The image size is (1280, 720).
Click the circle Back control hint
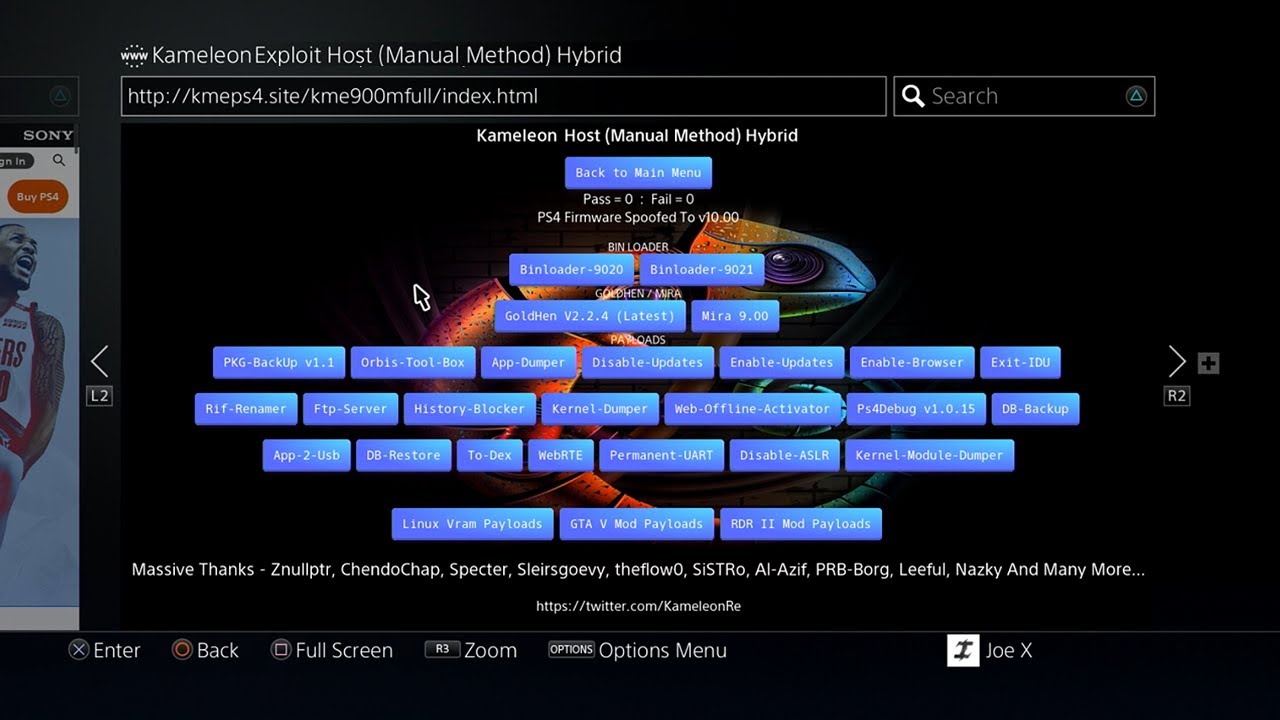pyautogui.click(x=205, y=650)
